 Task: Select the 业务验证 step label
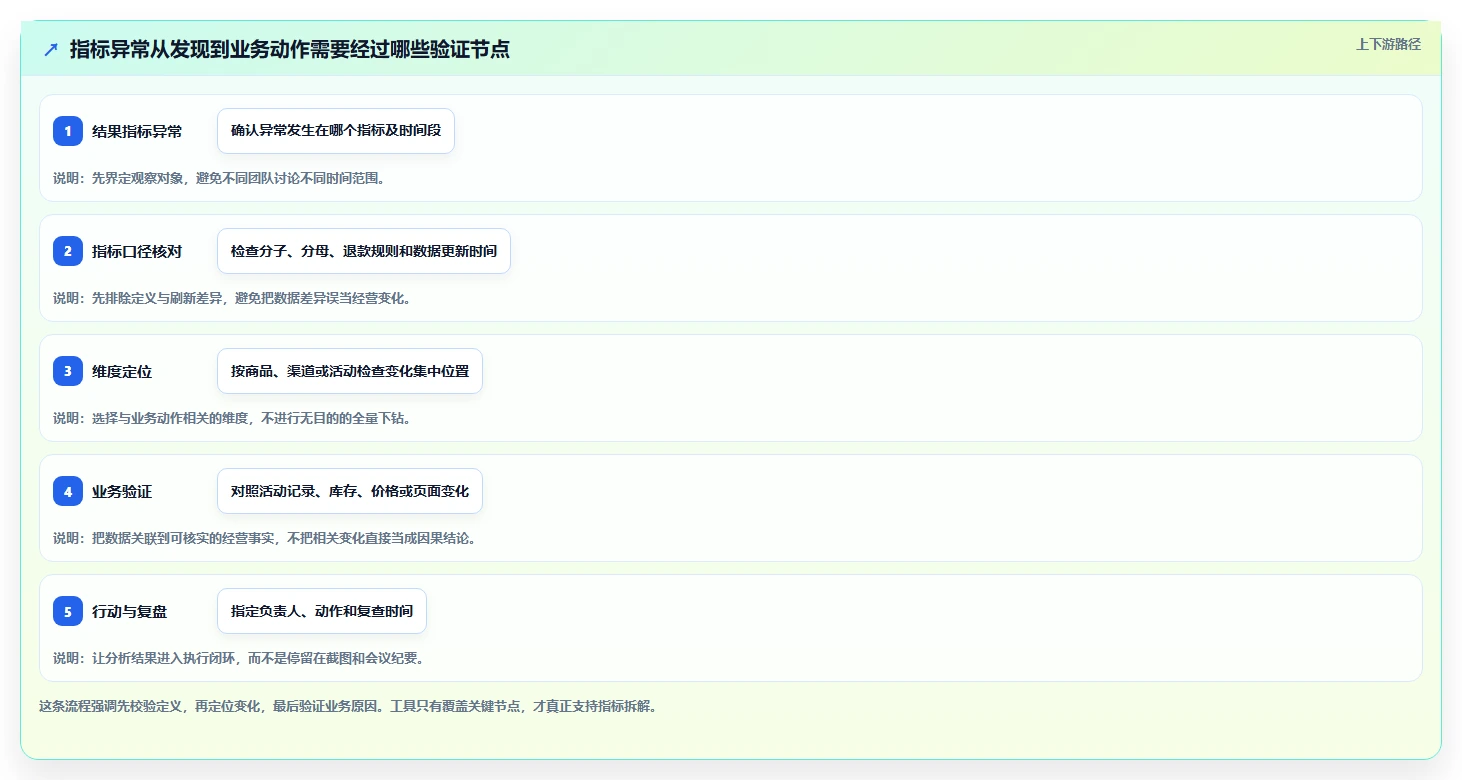122,491
